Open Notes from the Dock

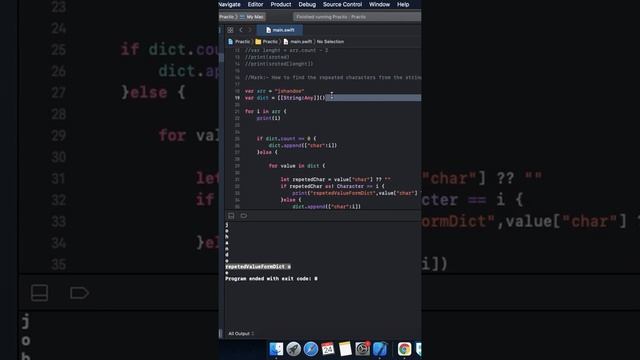[x=345, y=349]
